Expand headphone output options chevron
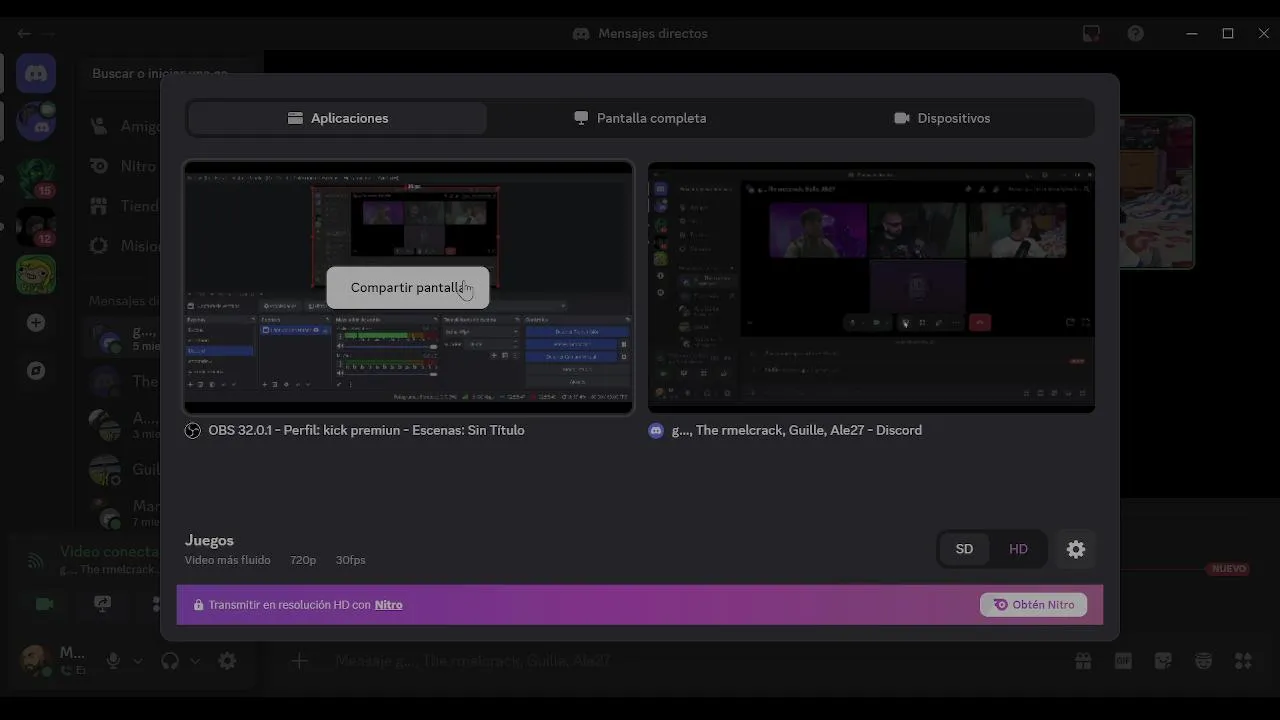Viewport: 1280px width, 720px height. tap(195, 661)
